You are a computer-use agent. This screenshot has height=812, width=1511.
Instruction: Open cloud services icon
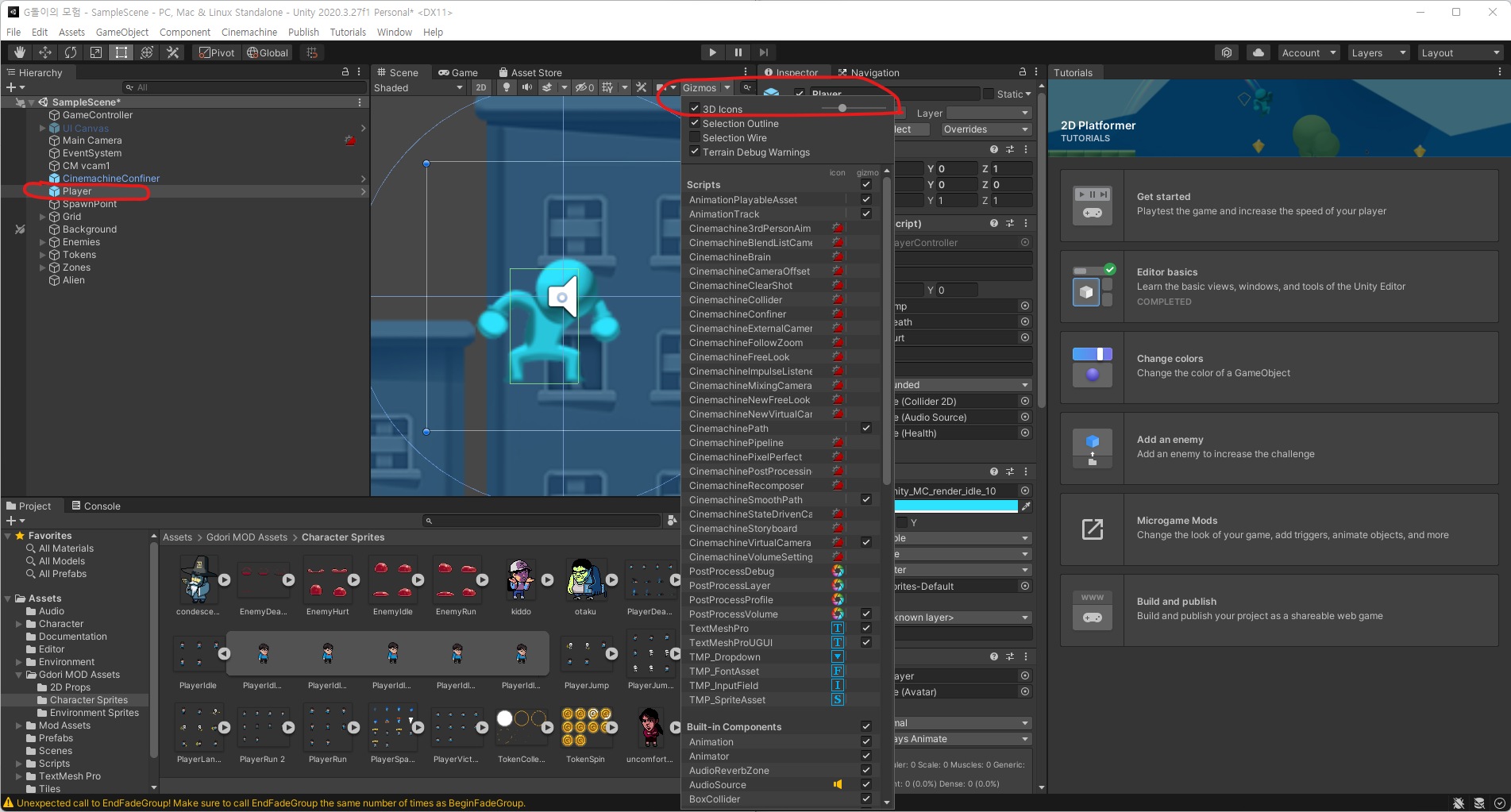click(x=1259, y=52)
